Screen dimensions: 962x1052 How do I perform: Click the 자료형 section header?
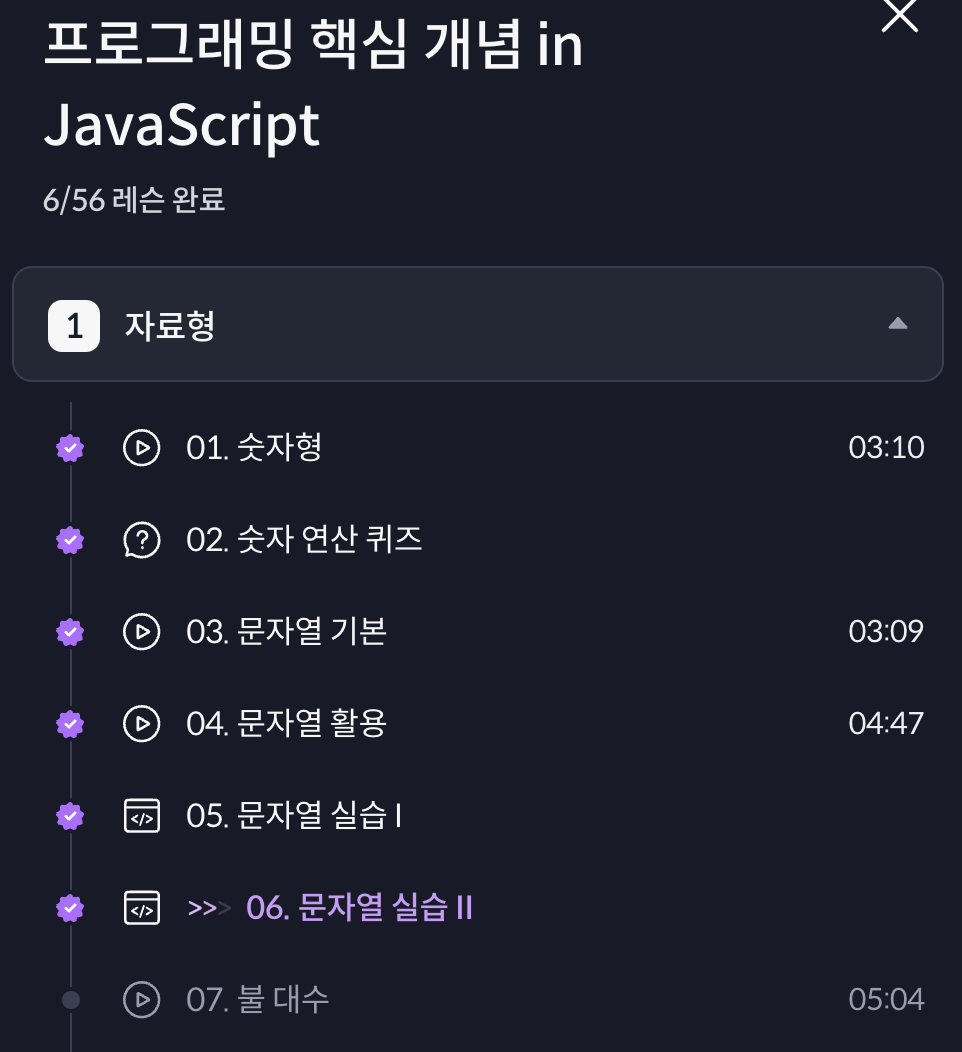(x=478, y=324)
